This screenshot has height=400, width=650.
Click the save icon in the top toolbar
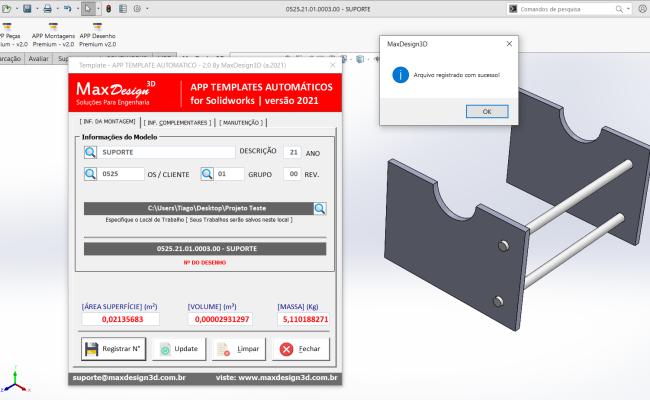click(26, 8)
